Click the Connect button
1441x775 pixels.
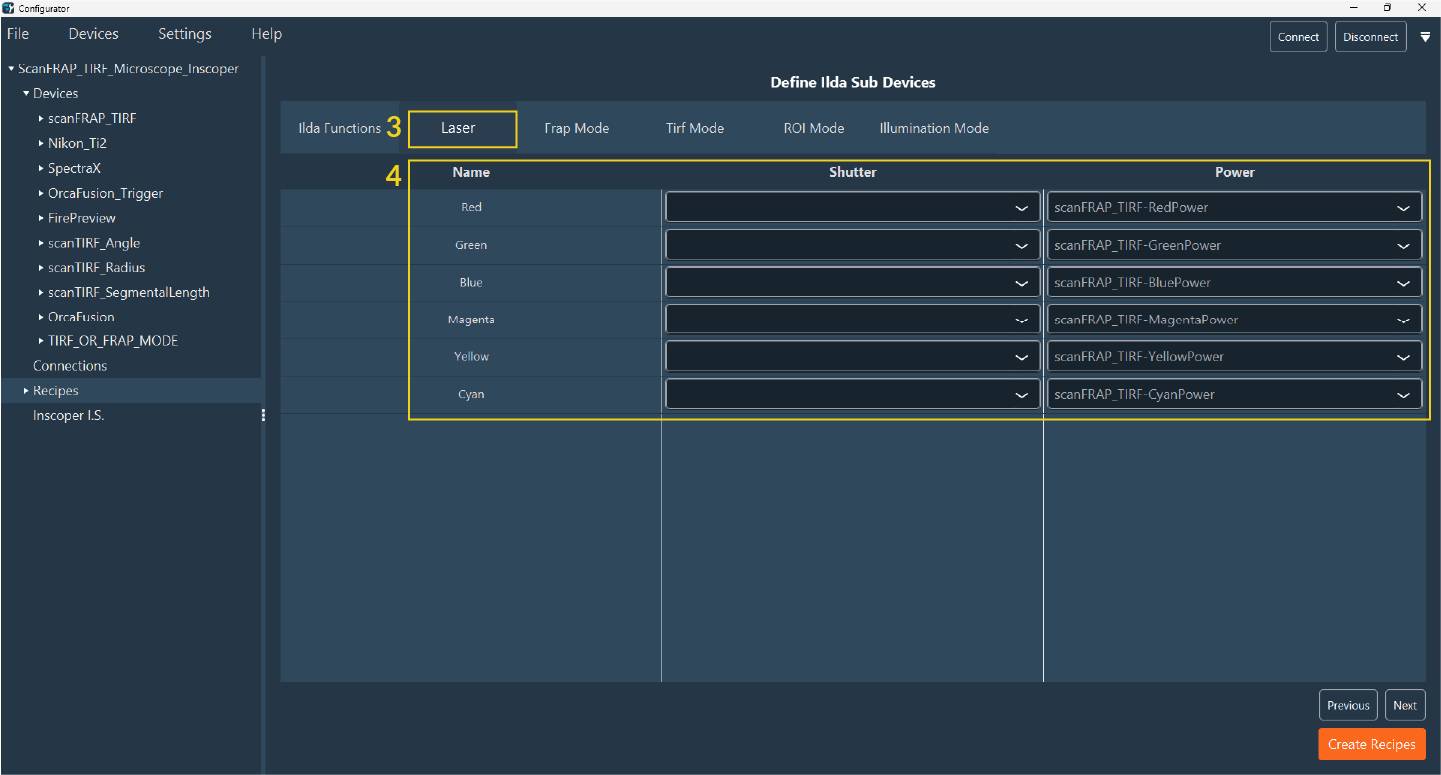click(1298, 37)
